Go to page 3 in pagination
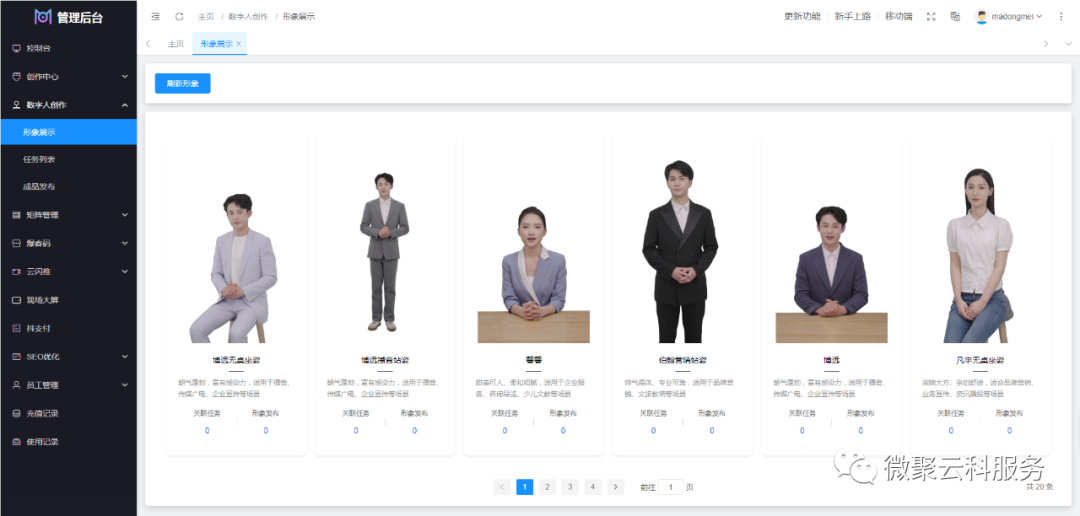This screenshot has height=516, width=1080. coord(570,487)
